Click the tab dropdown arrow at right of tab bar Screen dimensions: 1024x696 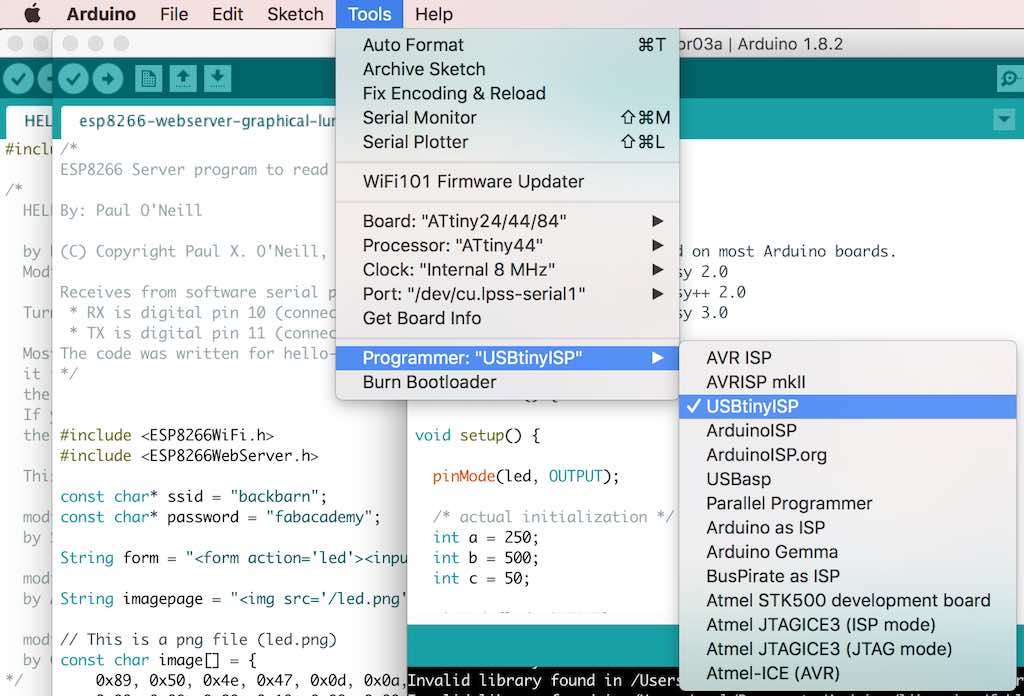(x=1004, y=119)
